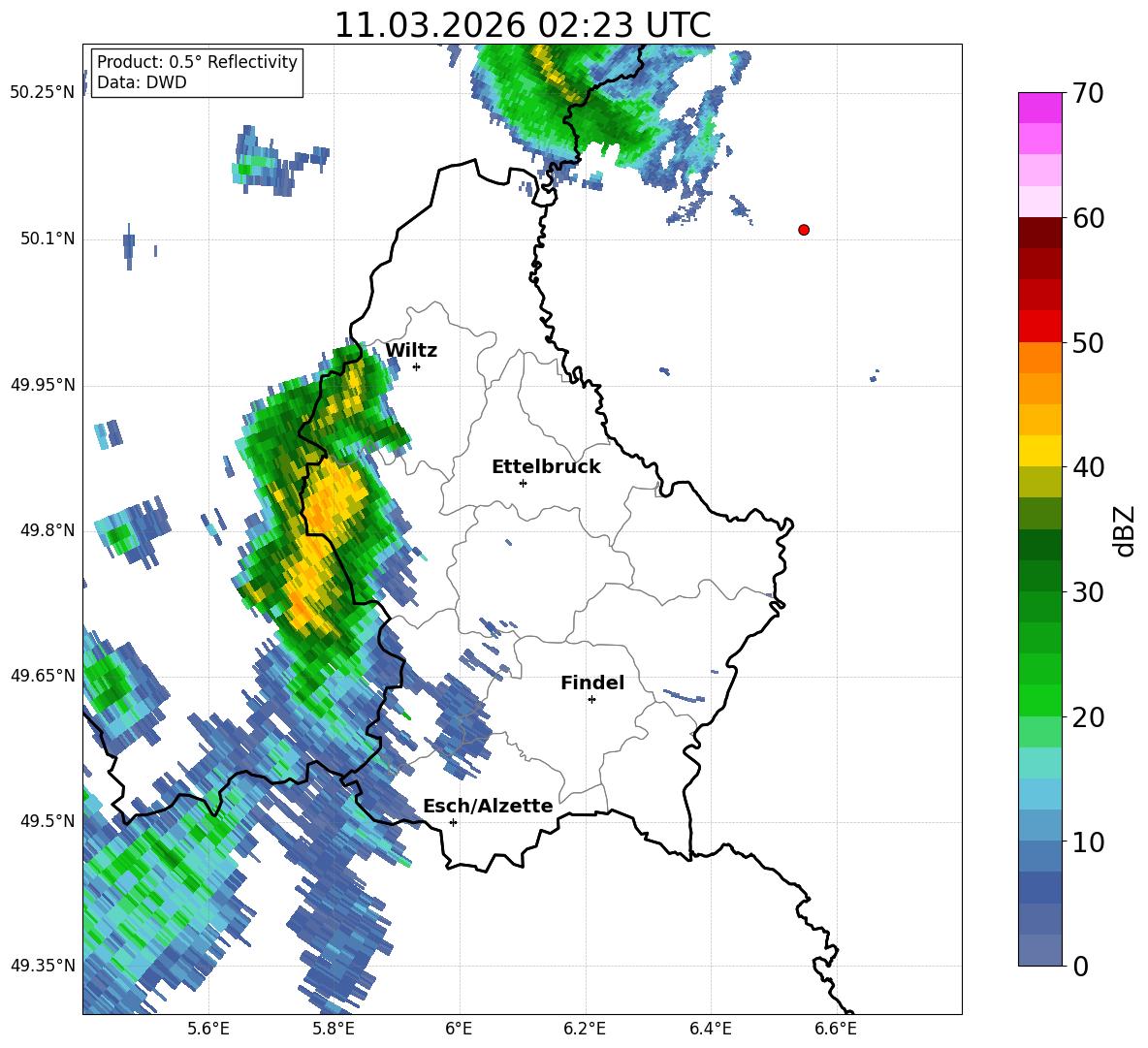Click the dBZ colorbar axis label
Viewport: 1148px width, 1048px height.
click(1126, 530)
